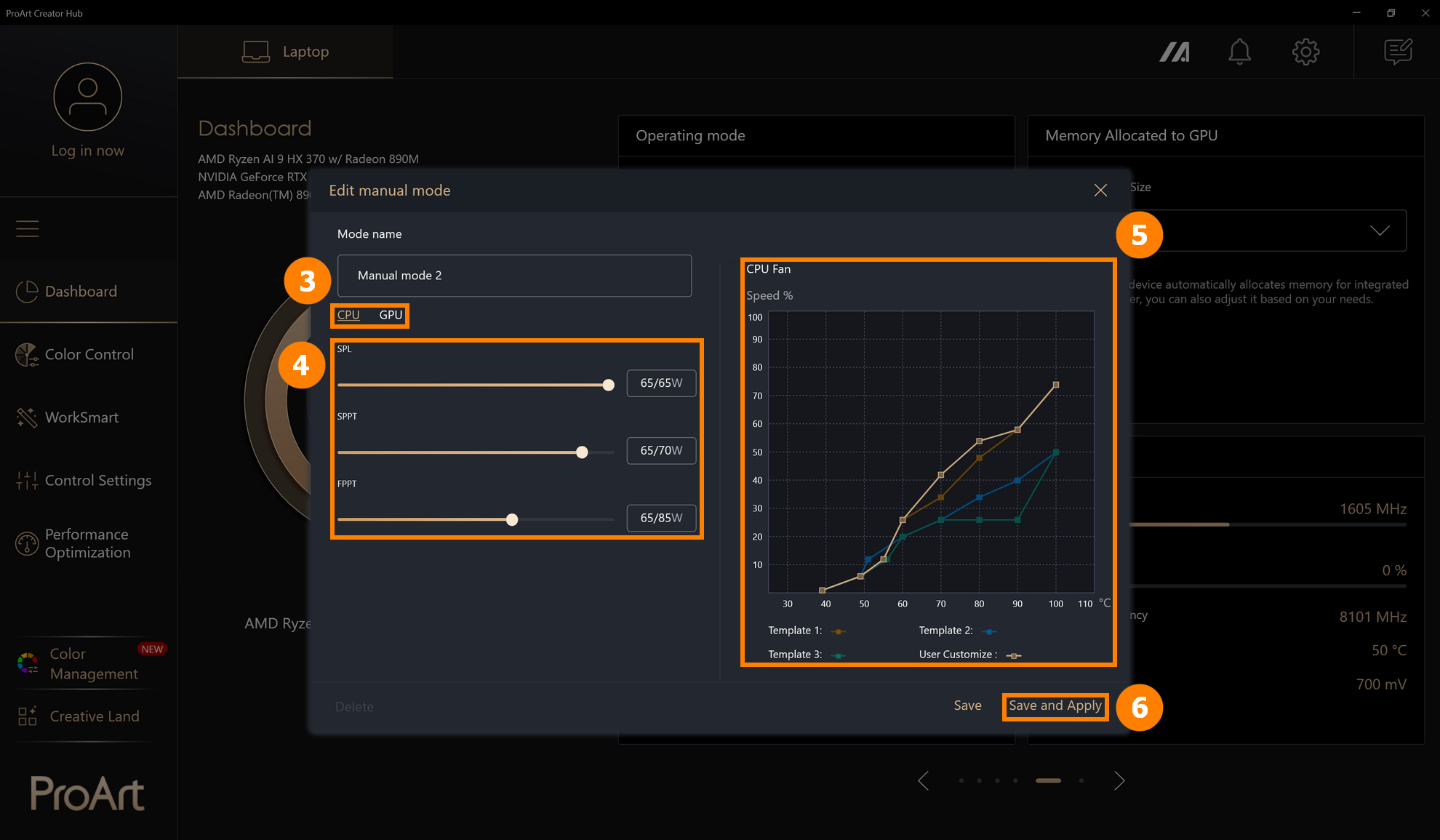Click Log in now link
Screen dimensions: 1440x840
click(87, 151)
